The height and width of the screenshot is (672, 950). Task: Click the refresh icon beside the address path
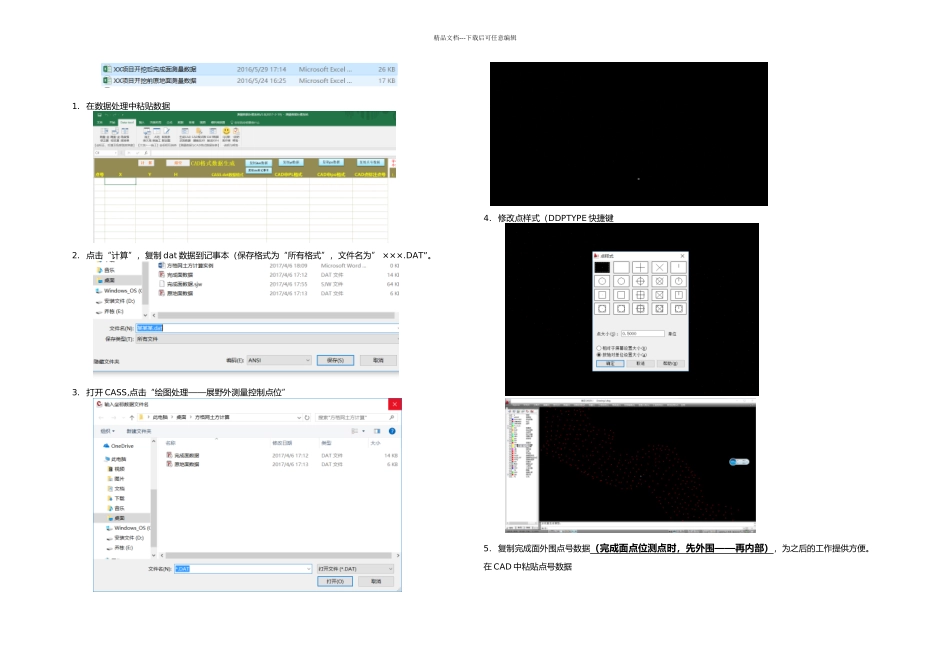point(307,418)
